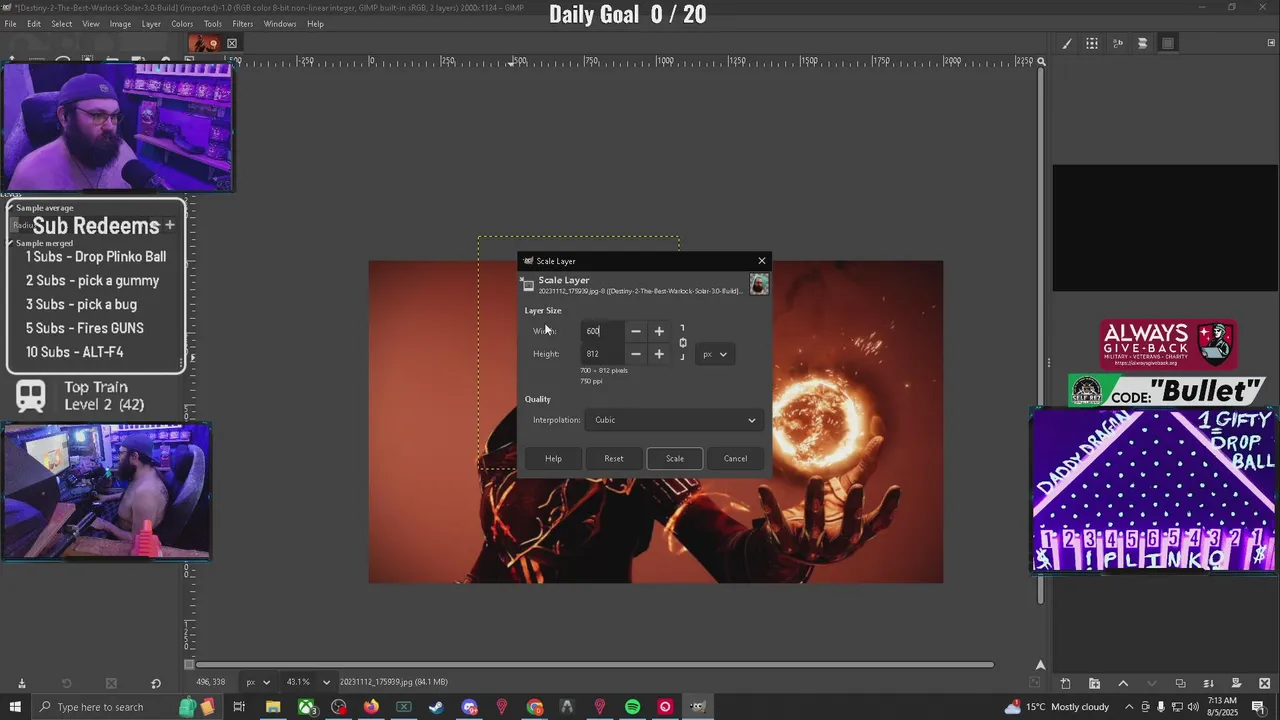Click Reset in the Scale Layer dialog
Screen dimensions: 1280x720
coord(613,459)
